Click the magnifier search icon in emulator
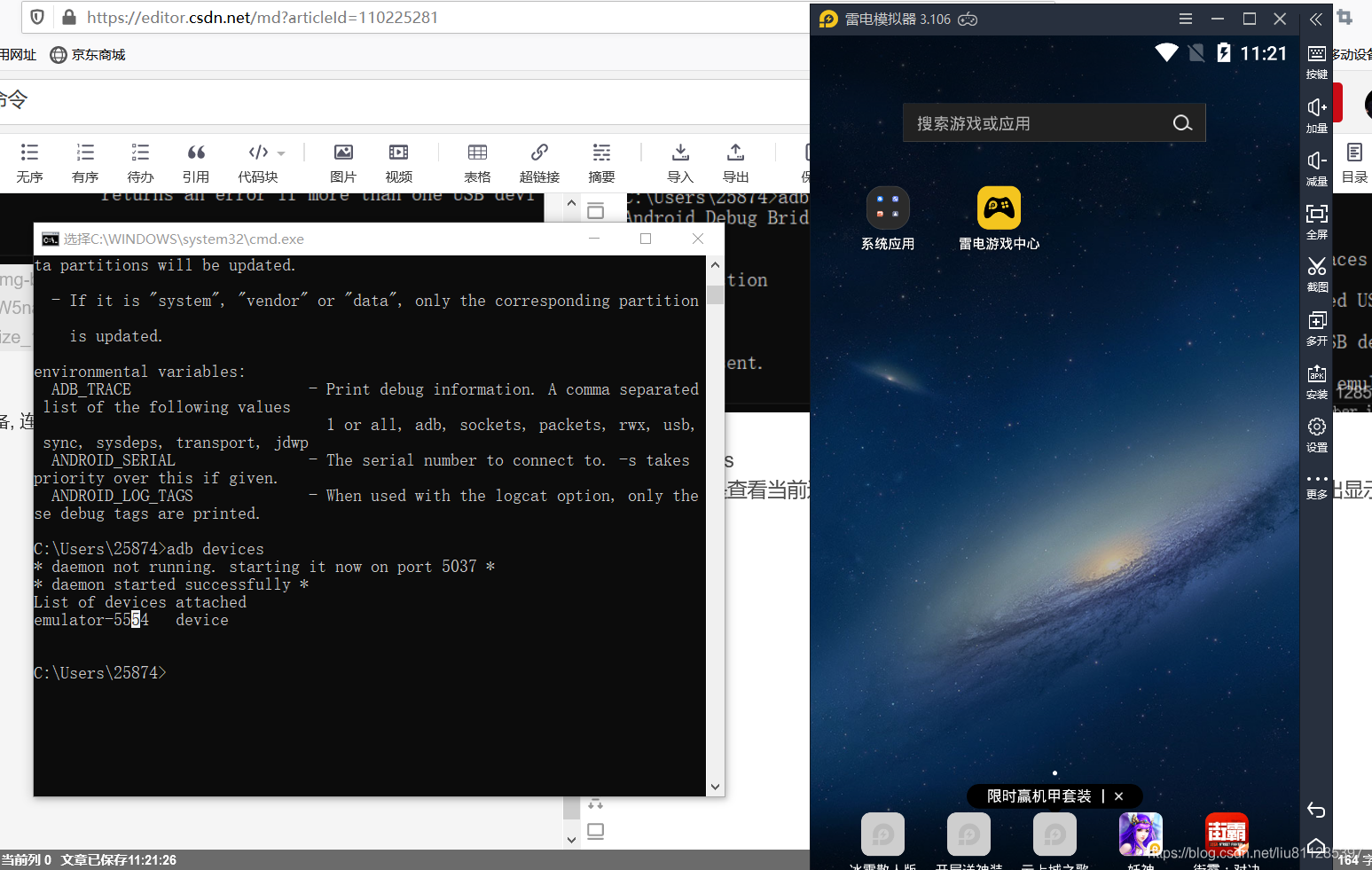Screen dimensions: 1372x870 coord(1182,123)
